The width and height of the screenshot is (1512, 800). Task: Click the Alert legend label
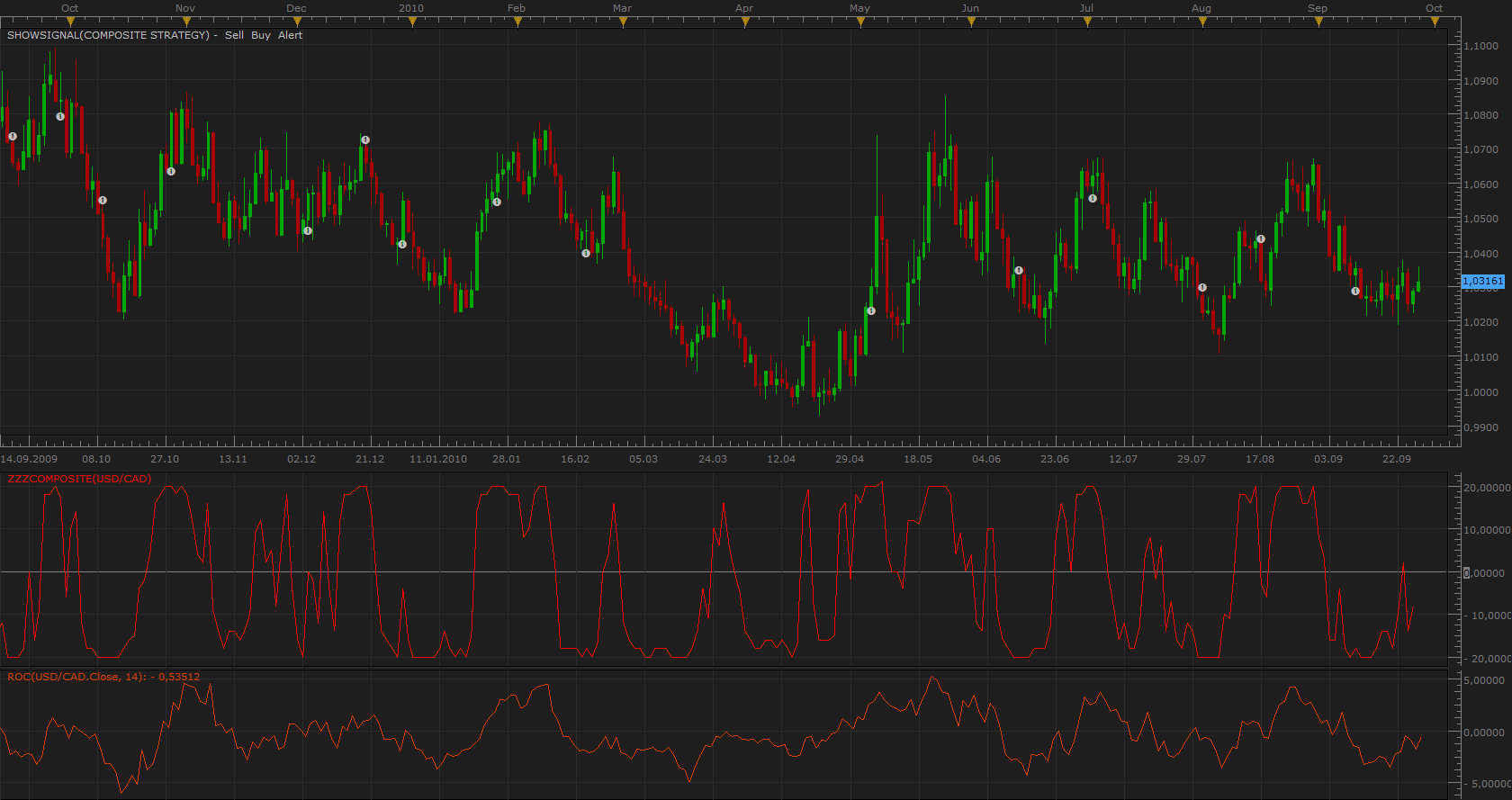click(290, 35)
